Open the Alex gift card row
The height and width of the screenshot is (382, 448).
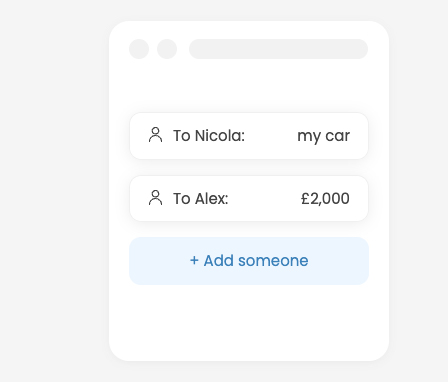[x=249, y=199]
